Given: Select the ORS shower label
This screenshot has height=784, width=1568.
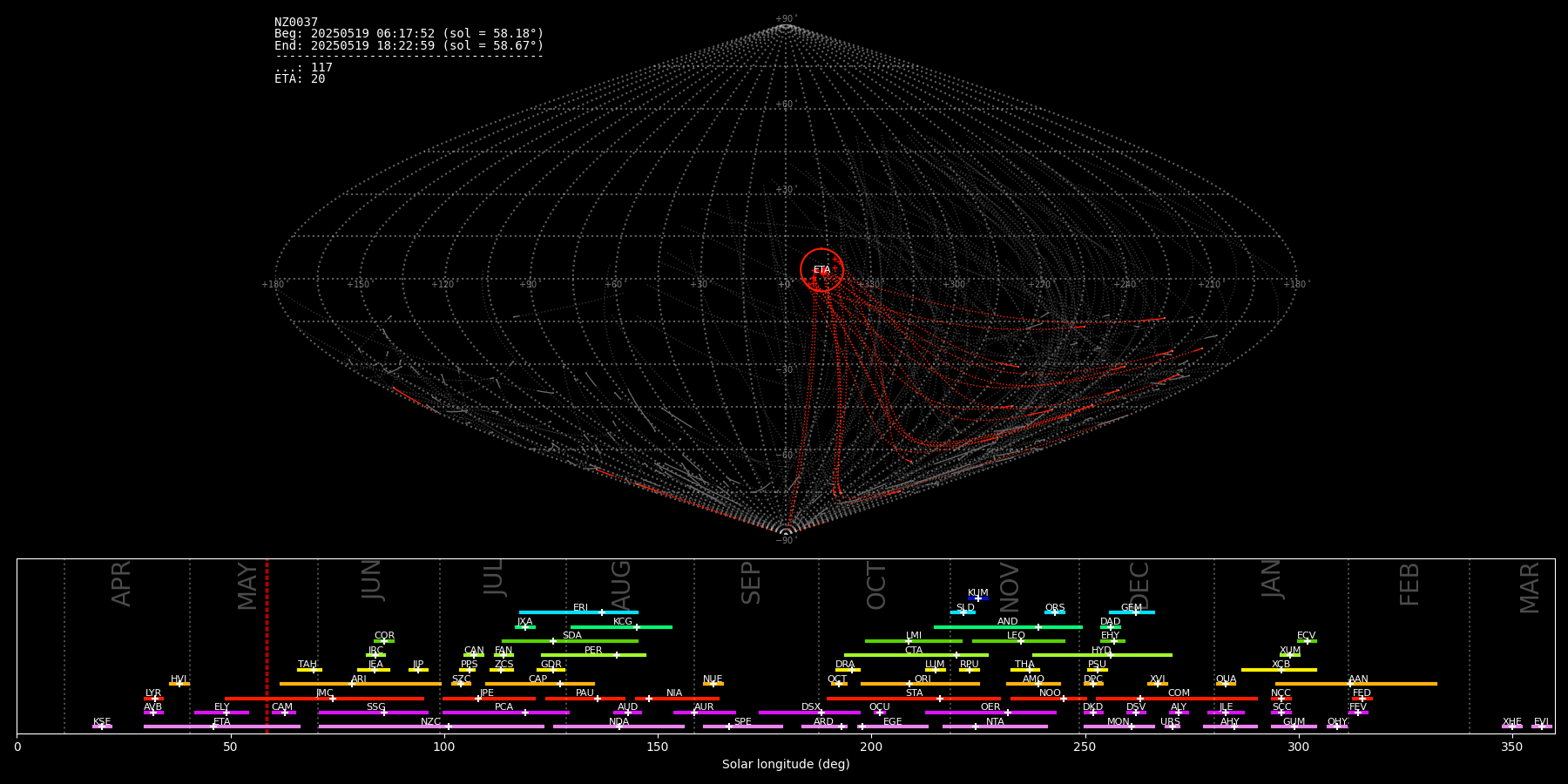Looking at the screenshot, I should coord(1054,608).
